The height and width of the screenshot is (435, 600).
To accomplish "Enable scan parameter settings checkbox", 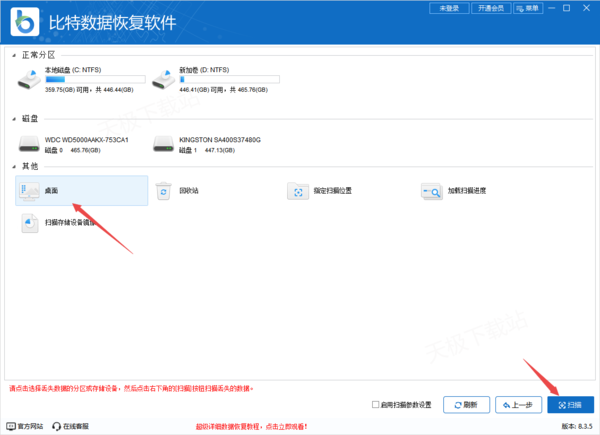I will (x=375, y=404).
